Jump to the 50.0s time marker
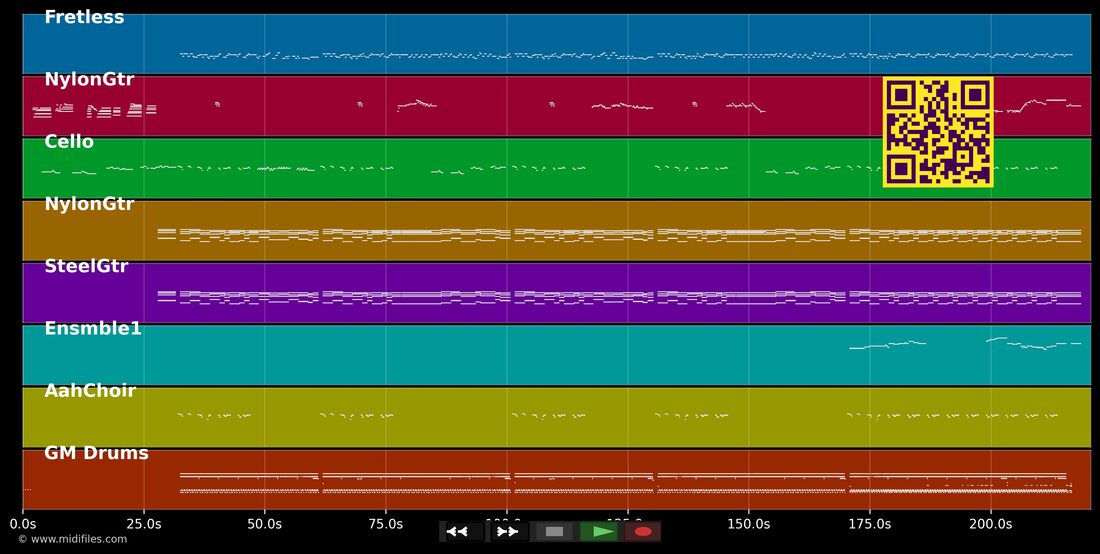The height and width of the screenshot is (554, 1100). tap(264, 524)
